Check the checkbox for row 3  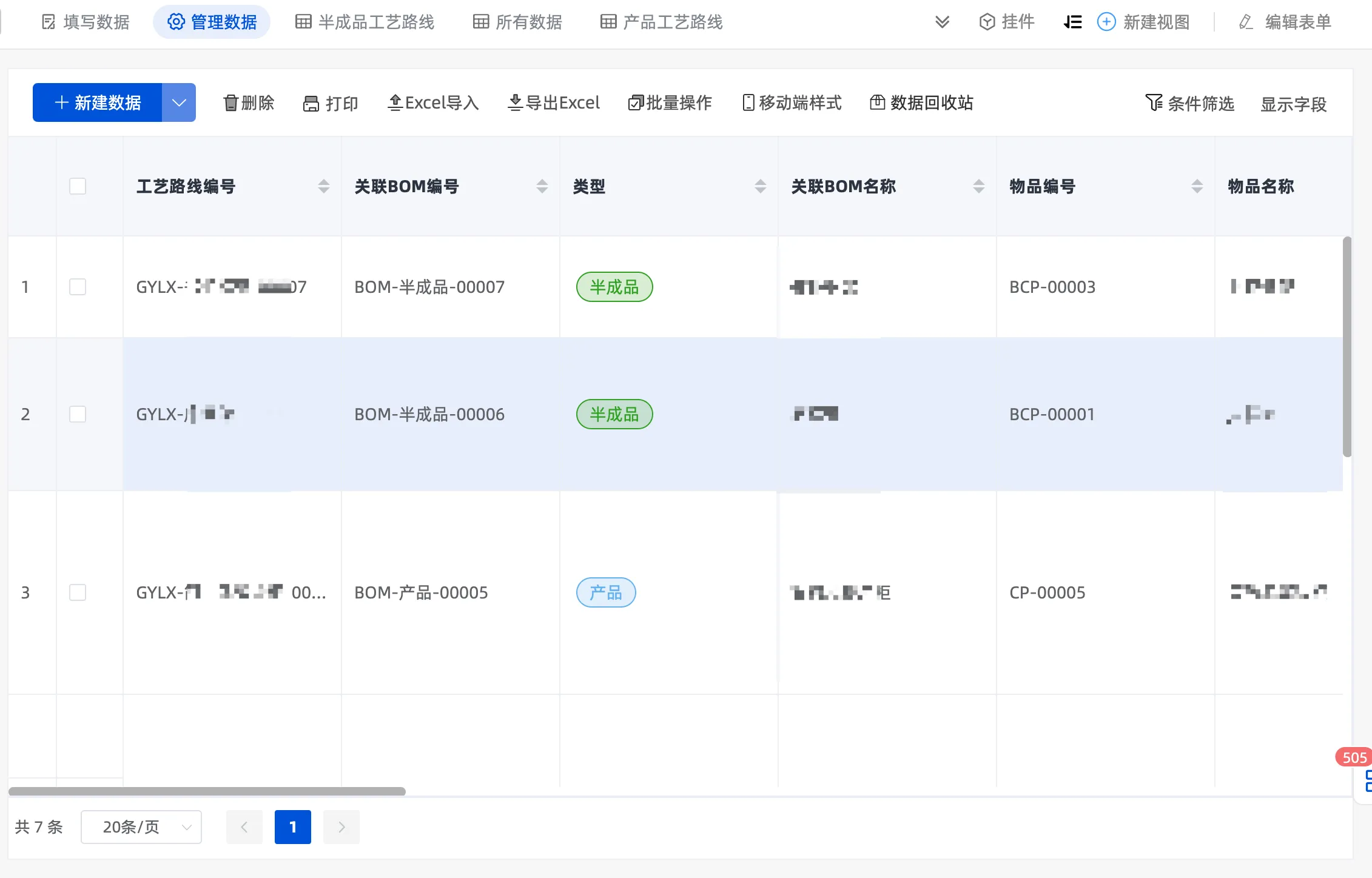coord(78,592)
